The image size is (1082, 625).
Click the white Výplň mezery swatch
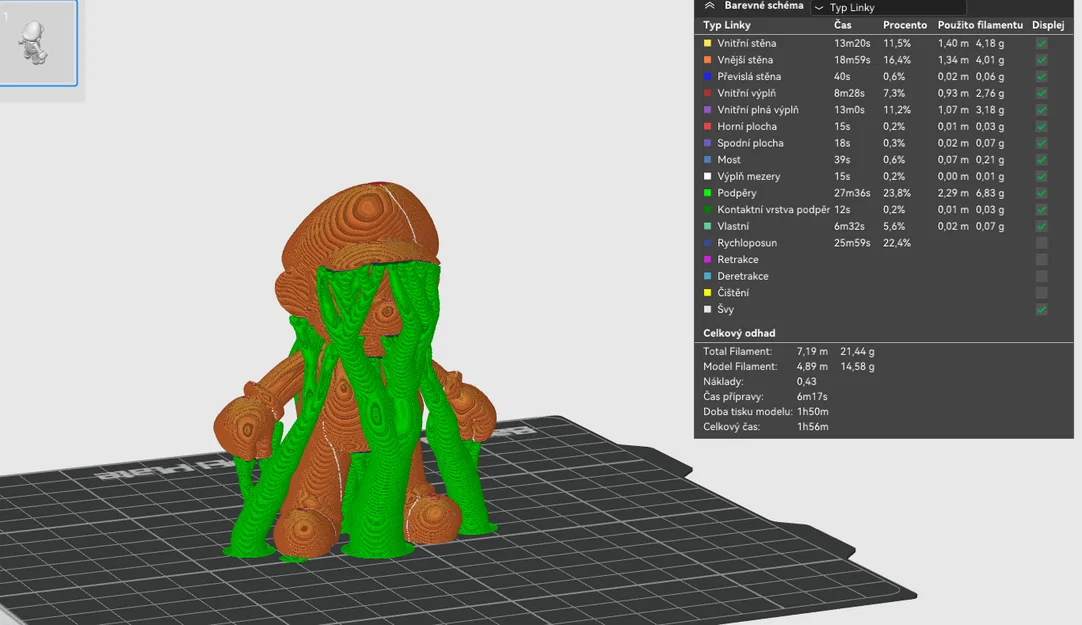[x=707, y=176]
